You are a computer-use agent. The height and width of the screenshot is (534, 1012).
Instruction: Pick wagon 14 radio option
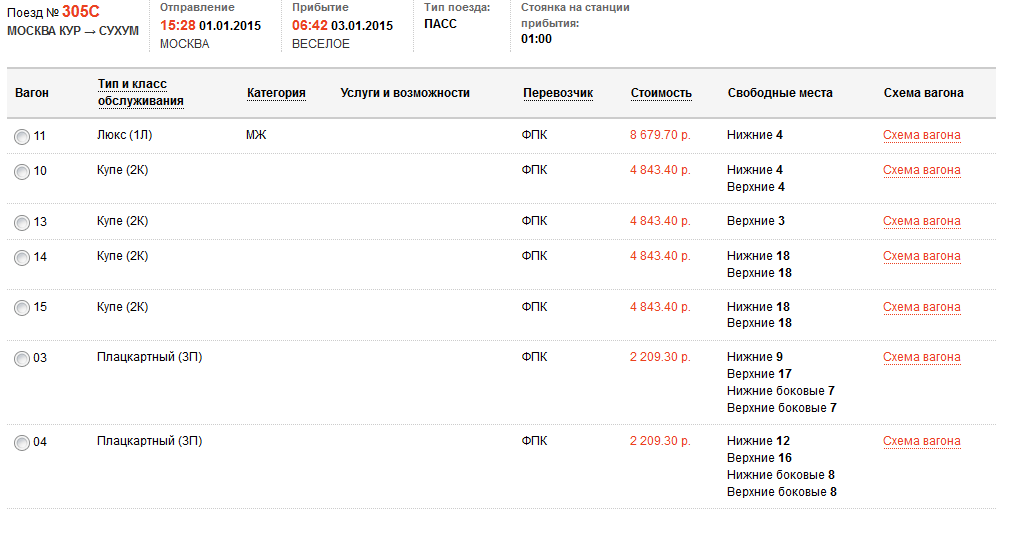[x=22, y=258]
